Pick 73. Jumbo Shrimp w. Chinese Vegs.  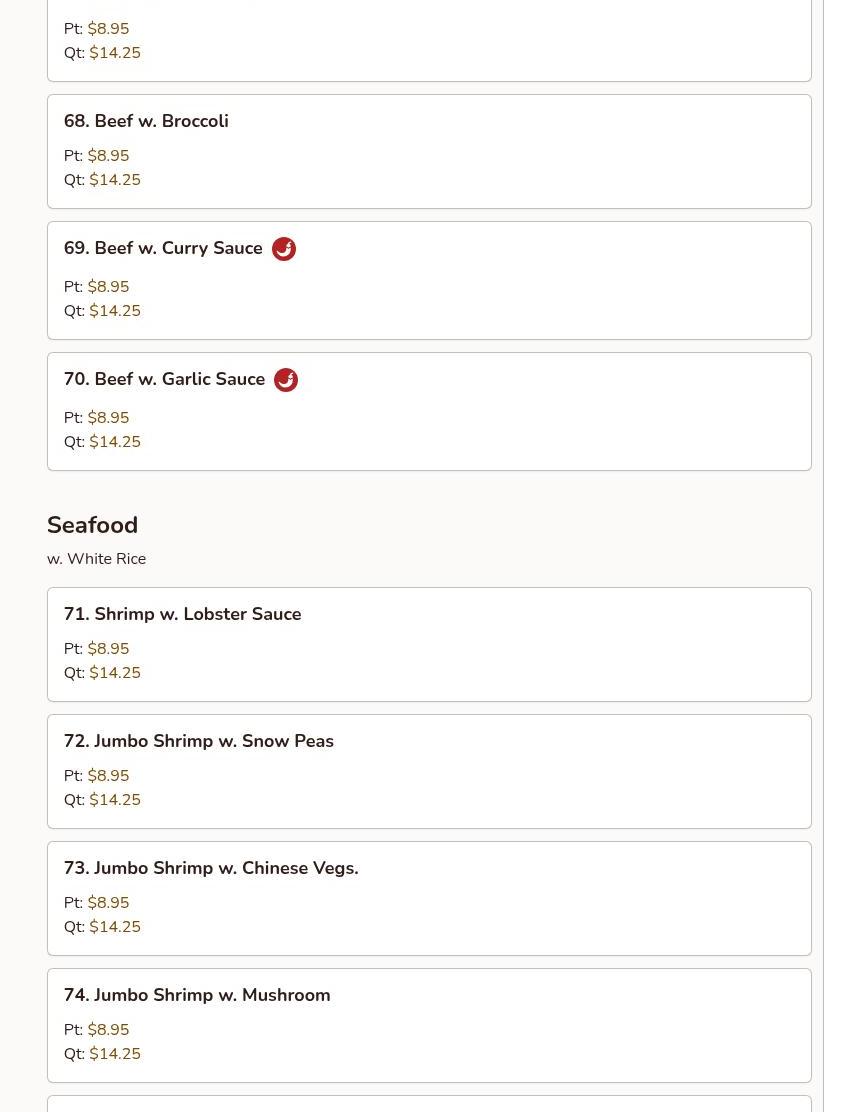[429, 899]
